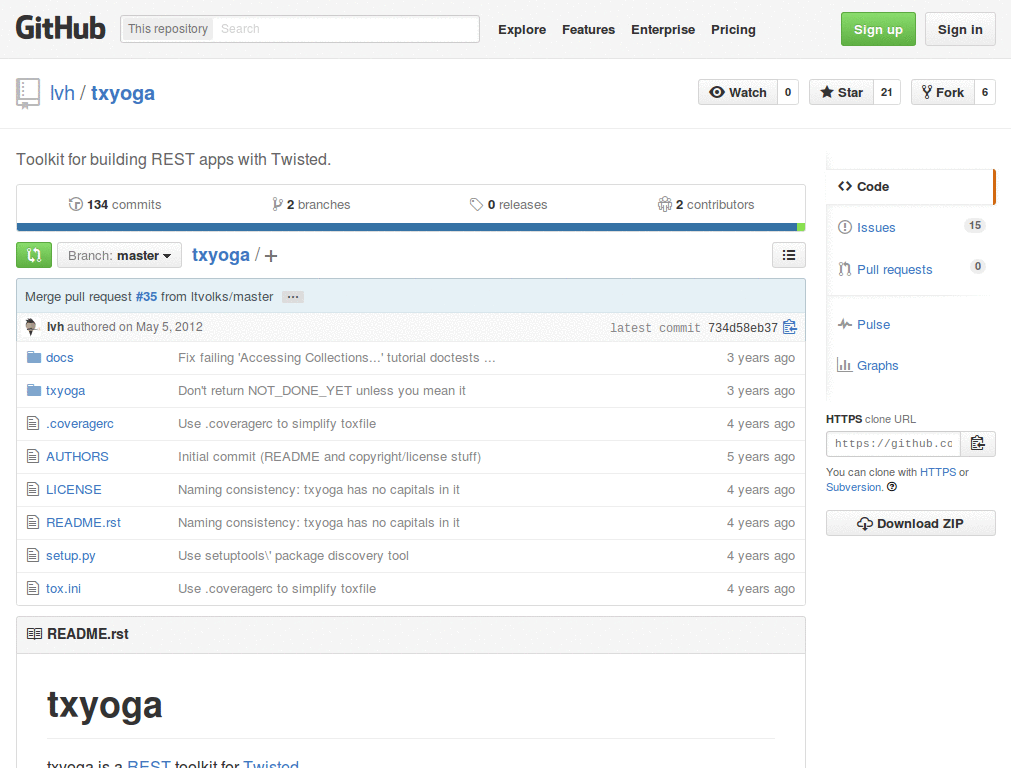This screenshot has height=768, width=1024.
Task: Select the HTTPS clone URL field
Action: click(893, 443)
